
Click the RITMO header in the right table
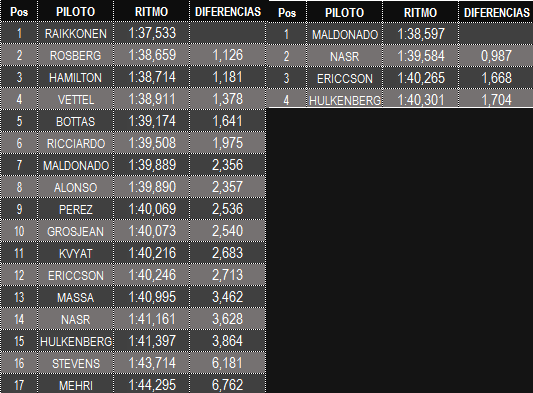[x=420, y=13]
